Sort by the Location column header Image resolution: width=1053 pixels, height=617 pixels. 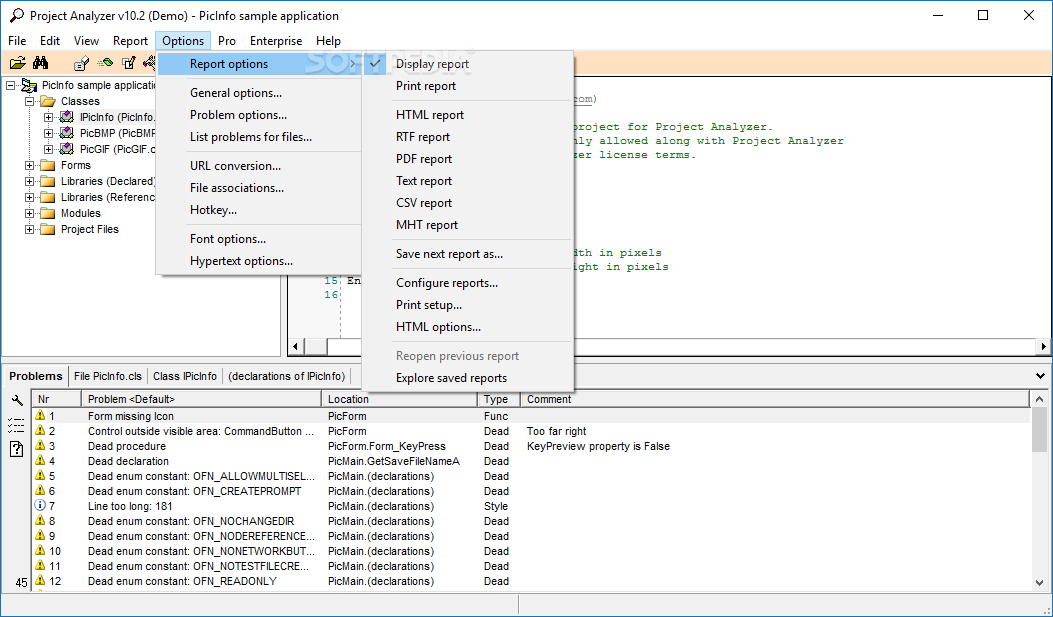399,399
